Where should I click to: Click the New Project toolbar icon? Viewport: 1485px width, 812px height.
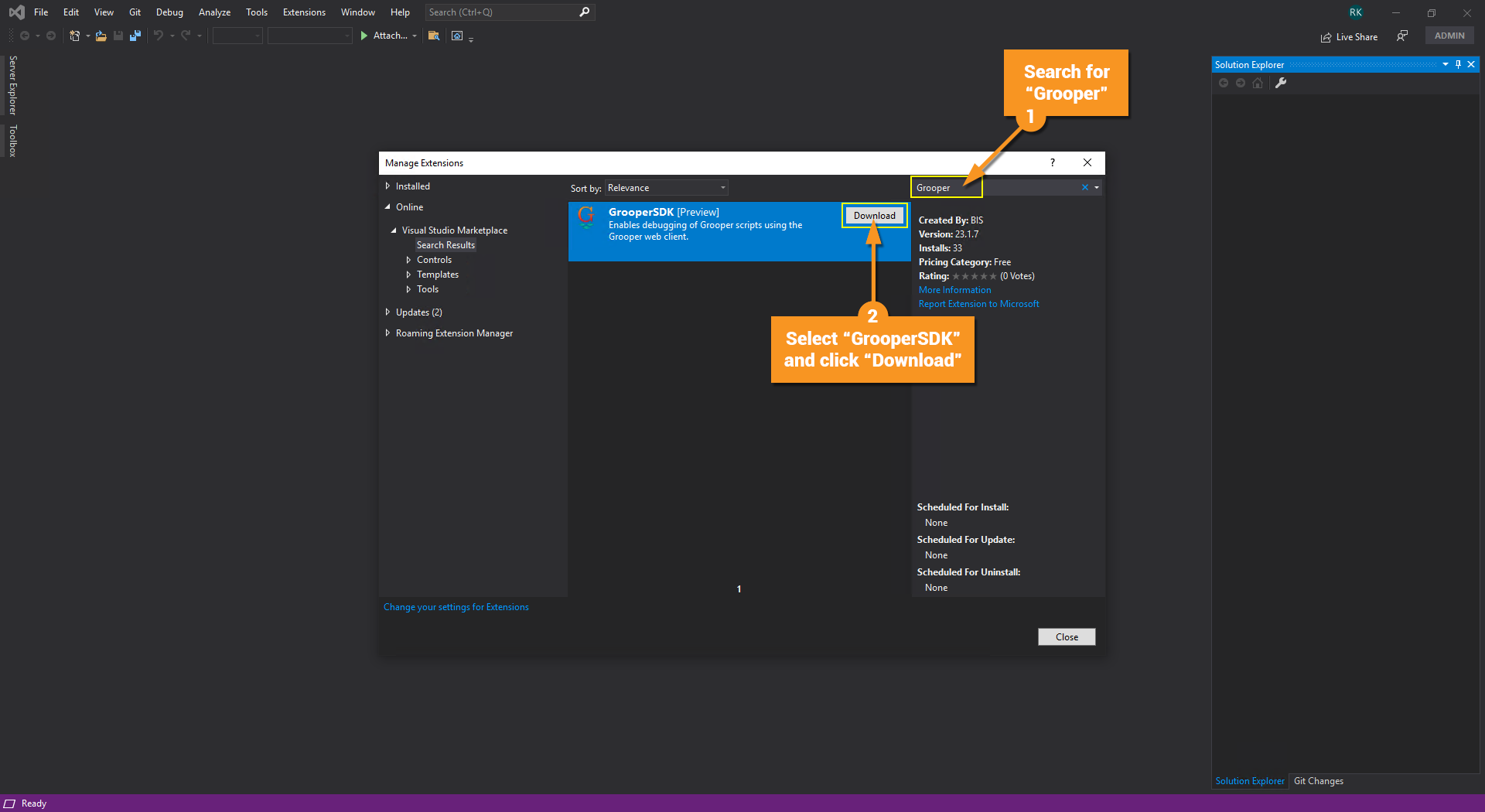pos(75,36)
